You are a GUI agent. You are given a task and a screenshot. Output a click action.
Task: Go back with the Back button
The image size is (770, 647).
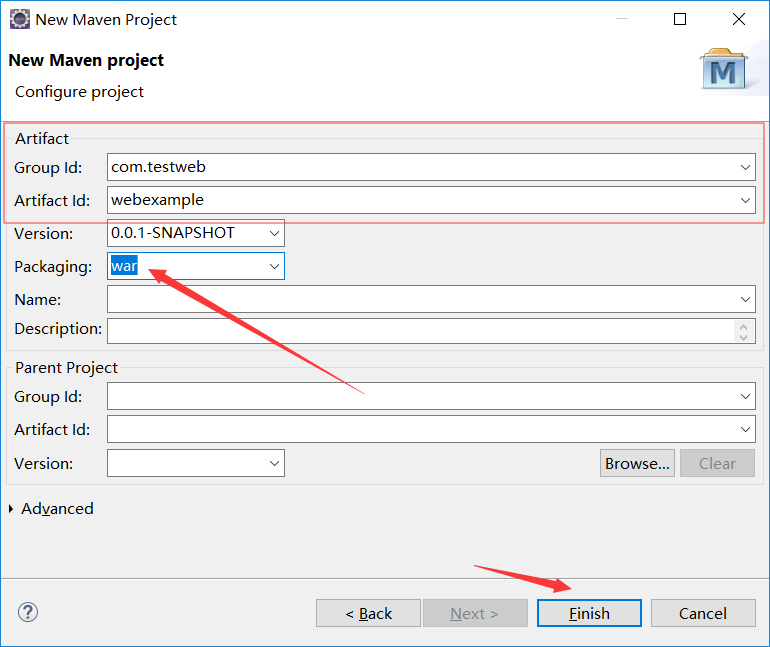click(368, 613)
